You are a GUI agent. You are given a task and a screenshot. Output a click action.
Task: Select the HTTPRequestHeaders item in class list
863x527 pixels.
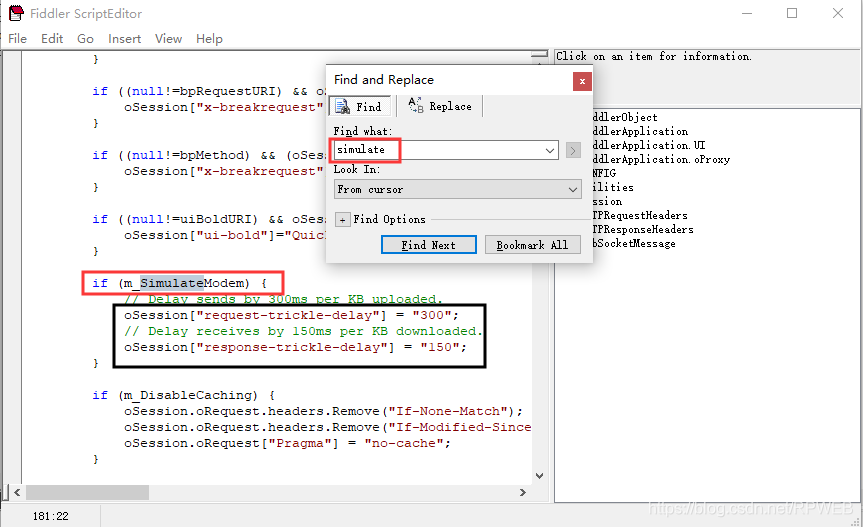click(x=640, y=216)
